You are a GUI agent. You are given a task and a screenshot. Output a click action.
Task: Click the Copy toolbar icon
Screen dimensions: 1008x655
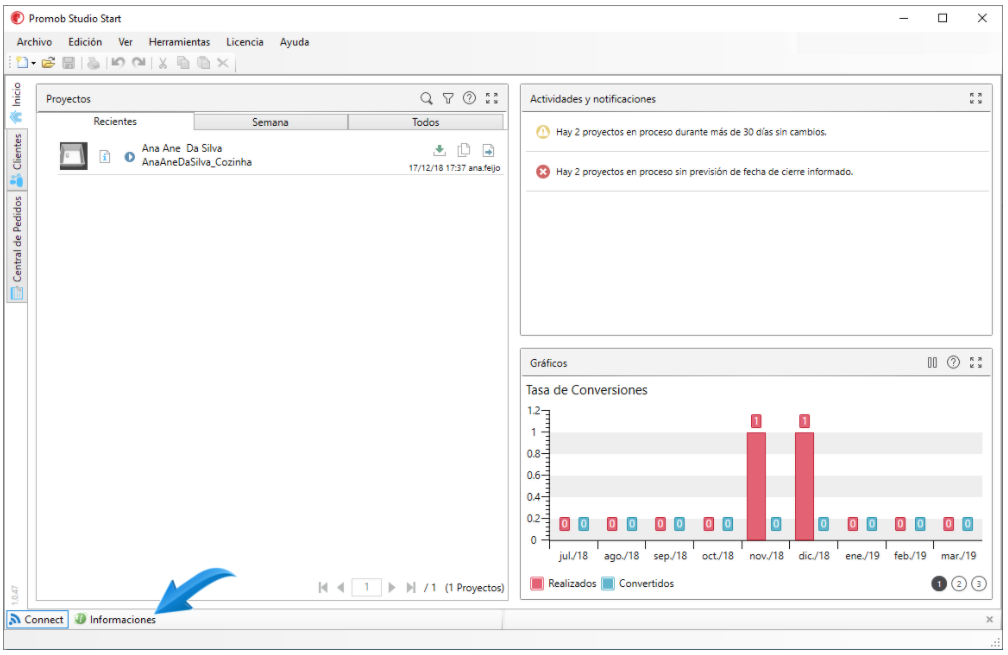(183, 63)
